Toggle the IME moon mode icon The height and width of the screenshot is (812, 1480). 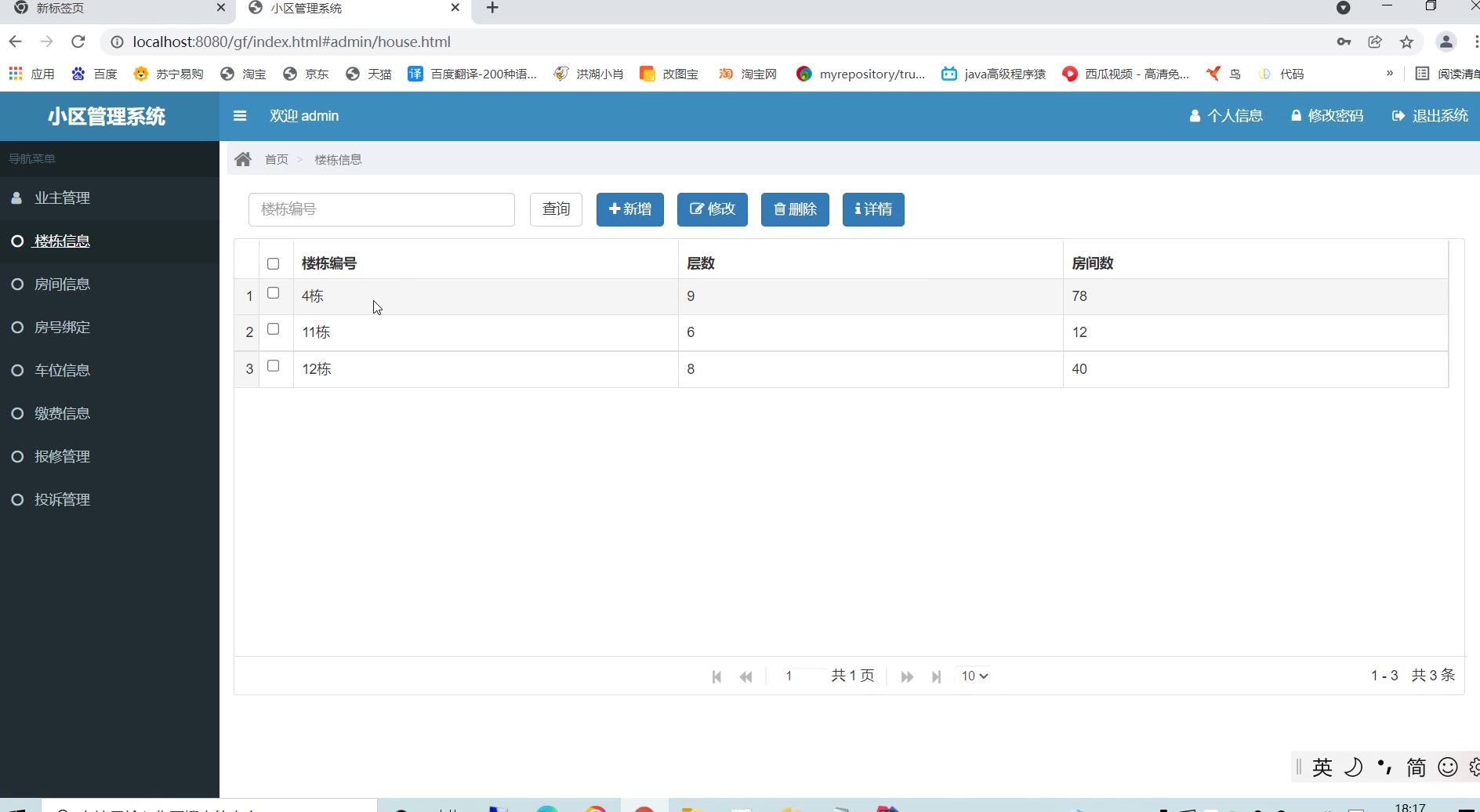click(x=1353, y=767)
